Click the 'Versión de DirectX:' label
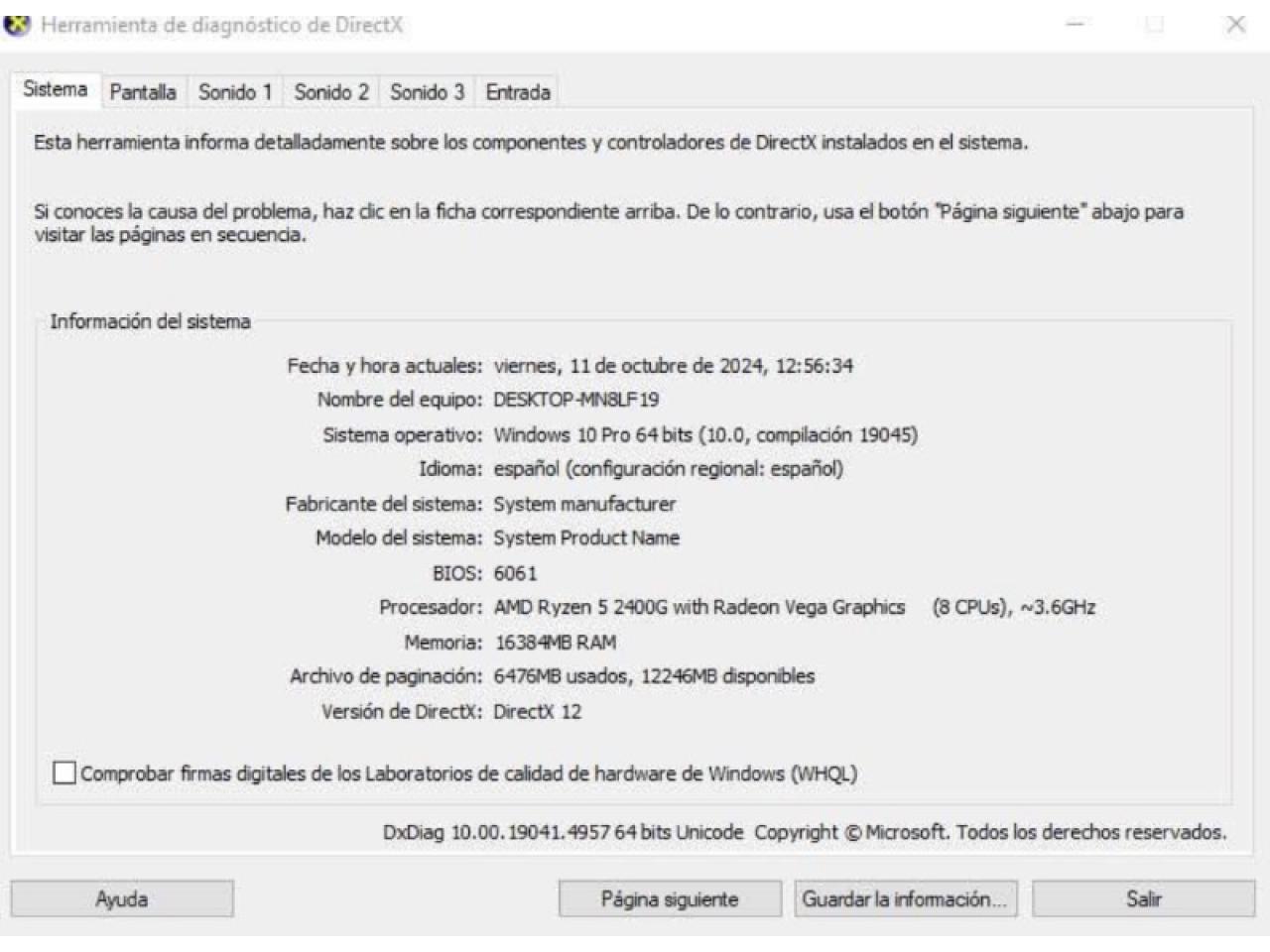The width and height of the screenshot is (1270, 952). 402,711
